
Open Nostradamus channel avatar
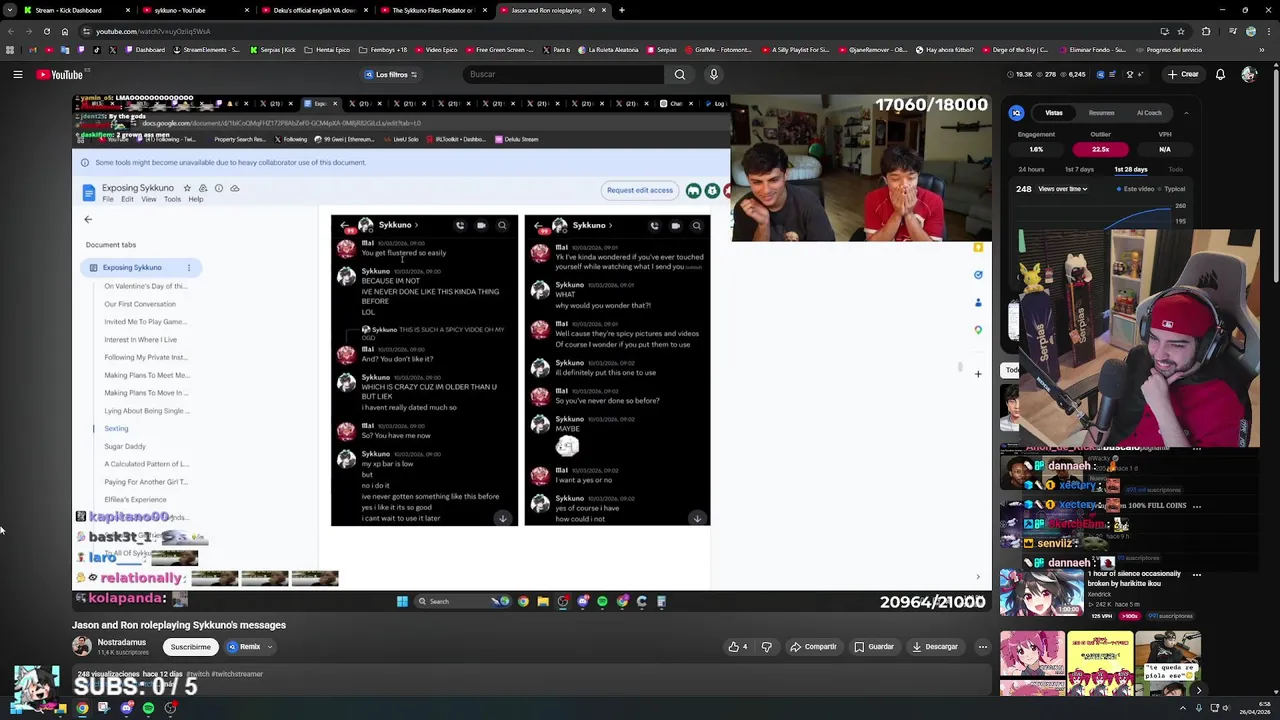[81, 646]
